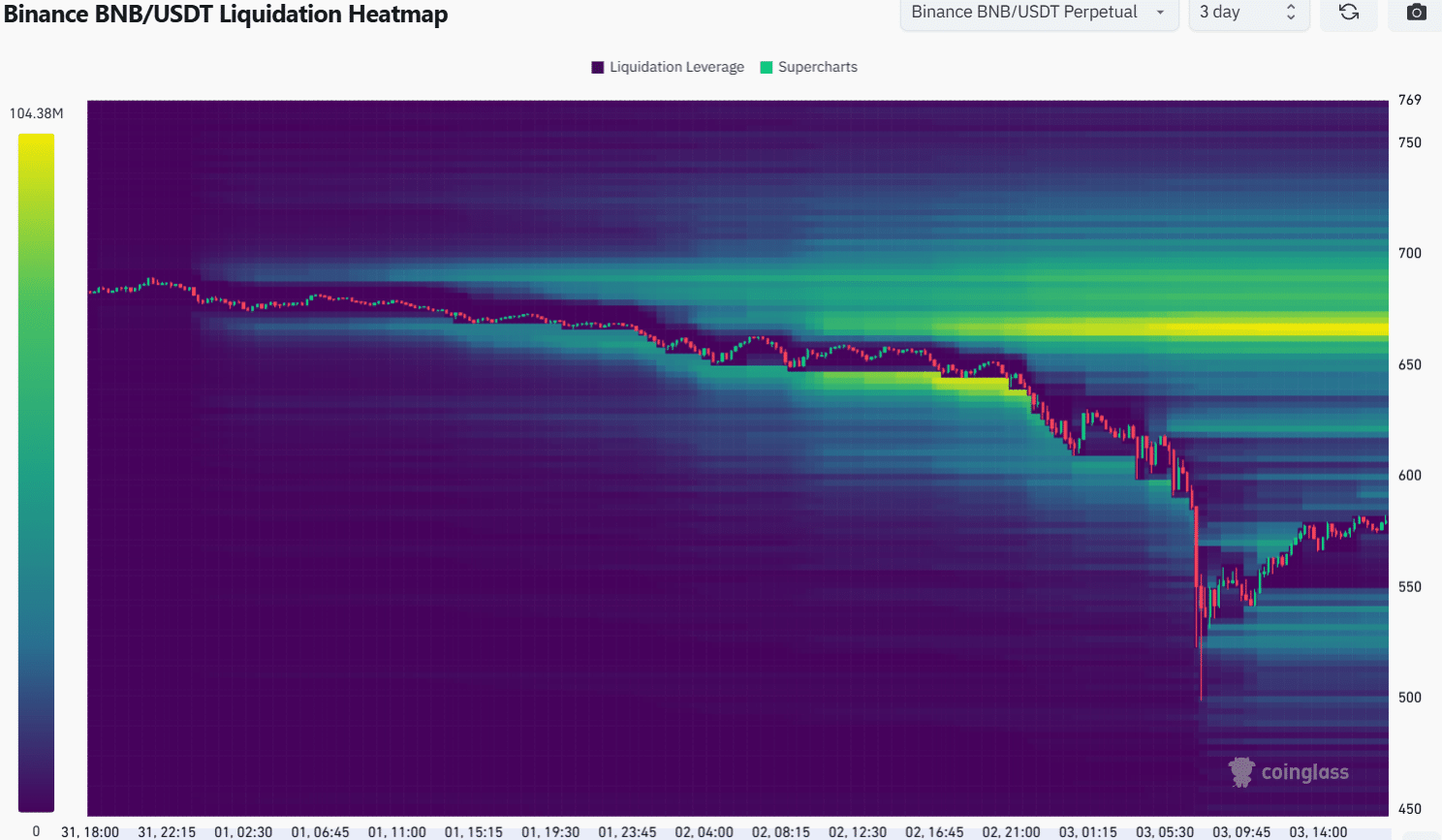
Task: Click the 31, 22:15 time axis label
Action: (x=167, y=831)
